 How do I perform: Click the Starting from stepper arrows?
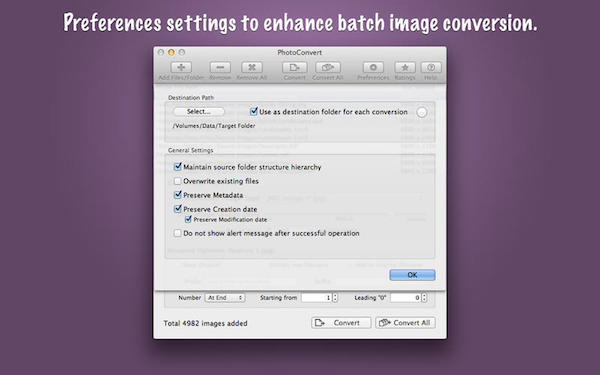pyautogui.click(x=335, y=298)
